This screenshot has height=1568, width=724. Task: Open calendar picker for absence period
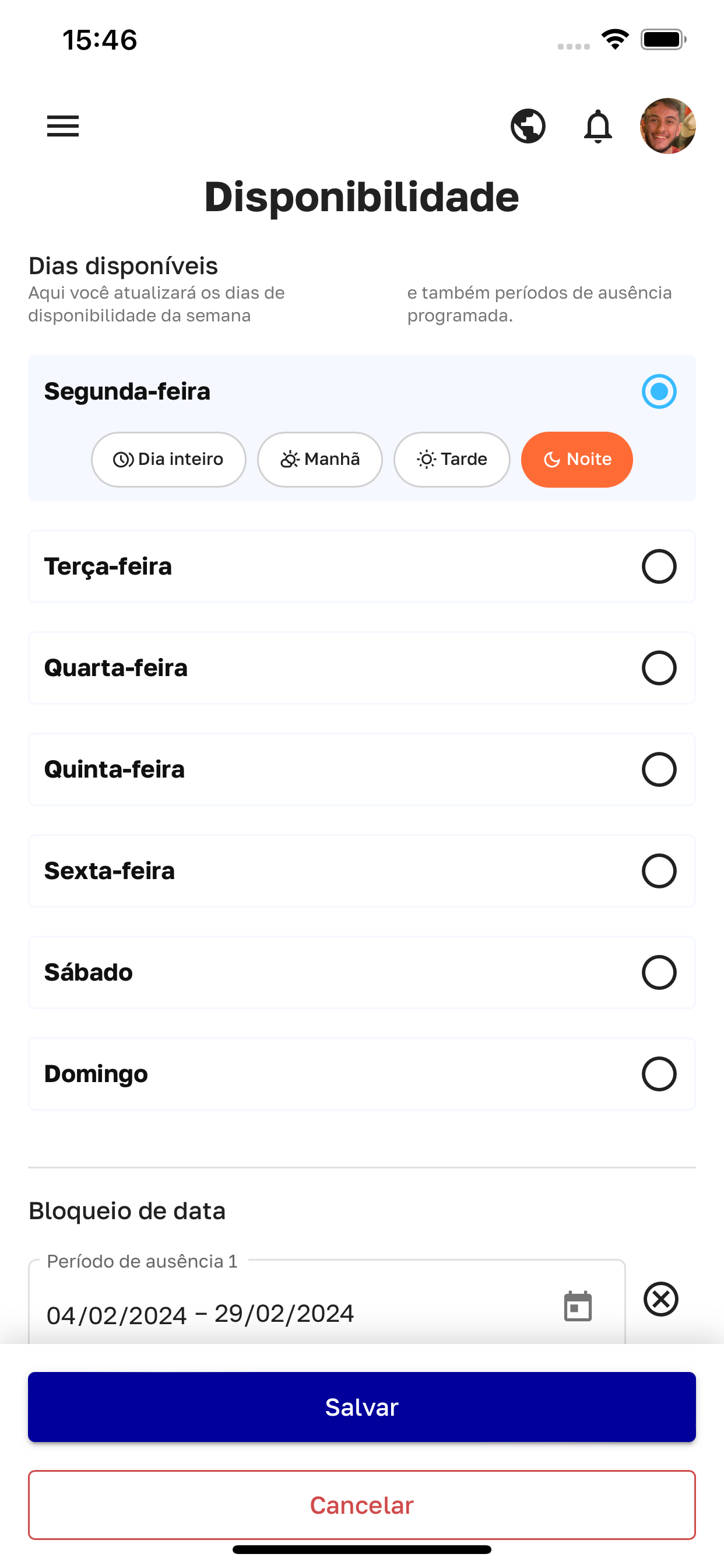point(577,1306)
